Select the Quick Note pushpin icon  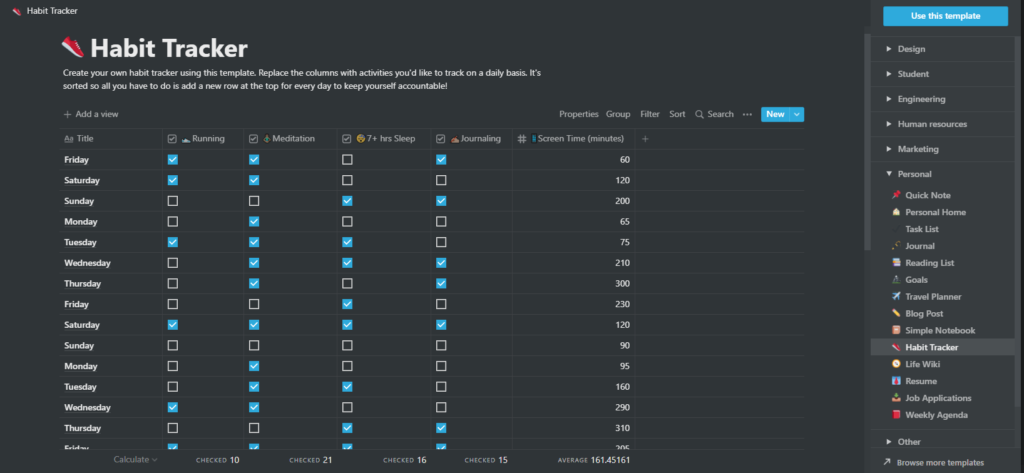click(896, 195)
